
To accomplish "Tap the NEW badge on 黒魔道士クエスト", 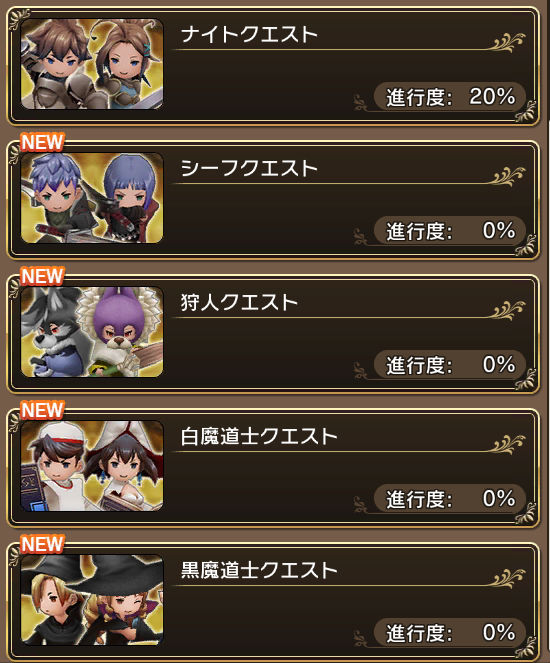I will (x=42, y=545).
